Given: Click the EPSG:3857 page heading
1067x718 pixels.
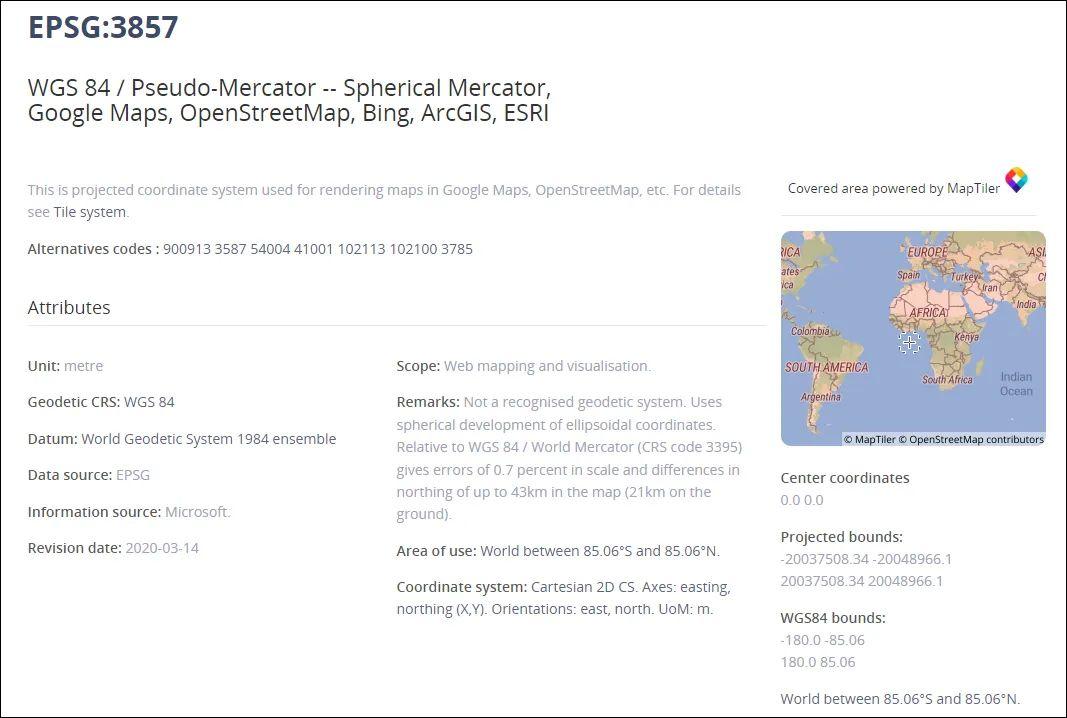Looking at the screenshot, I should pyautogui.click(x=103, y=27).
